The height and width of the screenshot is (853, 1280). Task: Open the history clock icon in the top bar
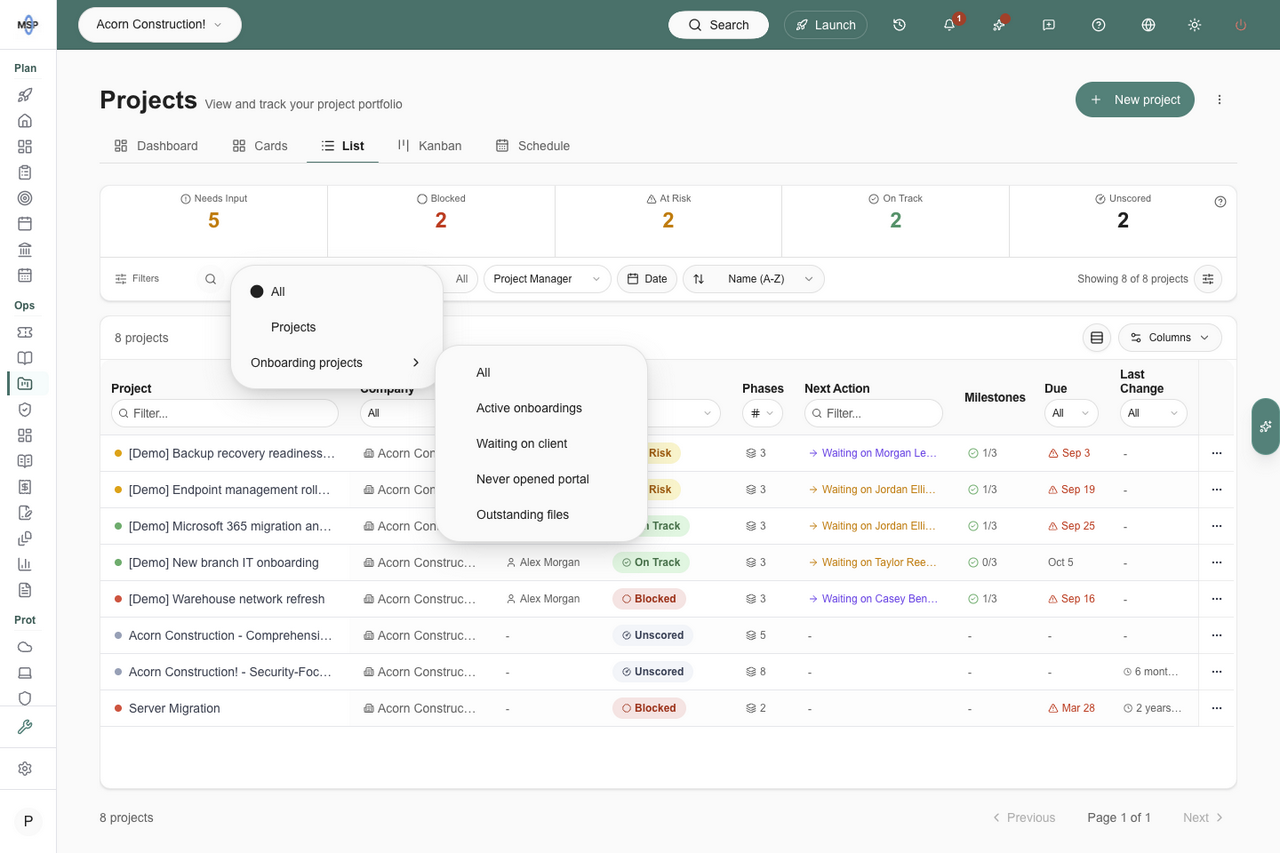point(899,25)
